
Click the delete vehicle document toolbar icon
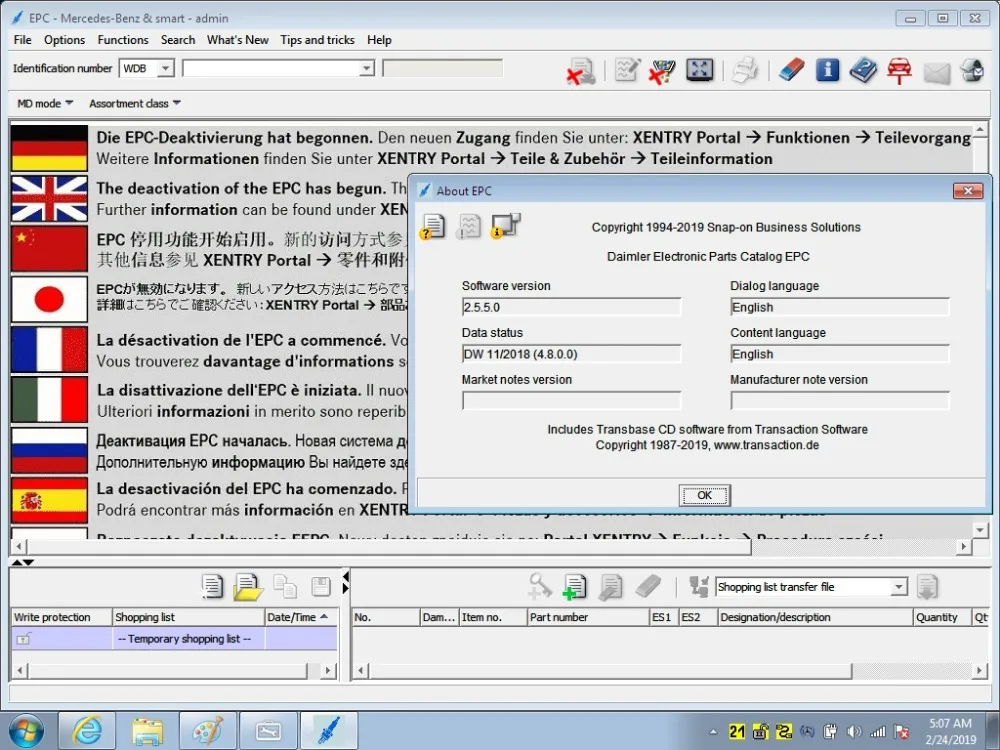tap(581, 70)
